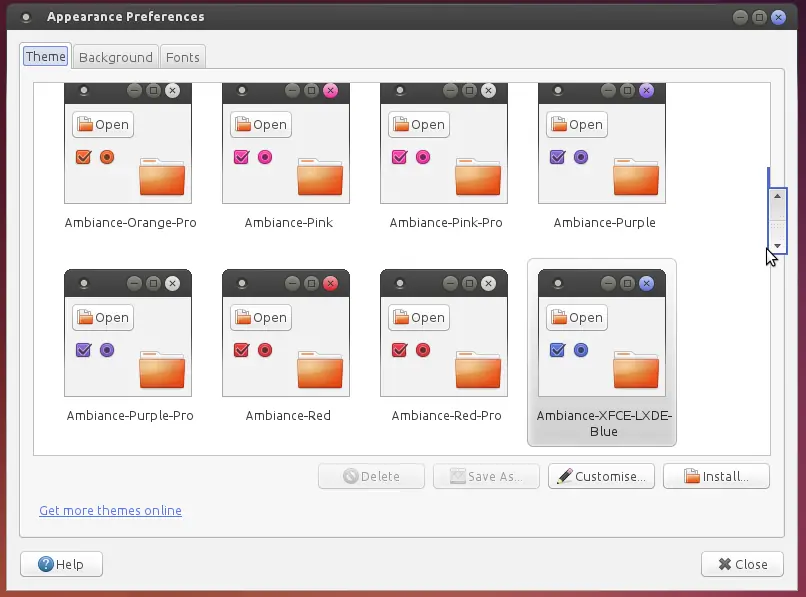Click orange checkbox in Ambiance-Orange-Pro preview

click(83, 157)
